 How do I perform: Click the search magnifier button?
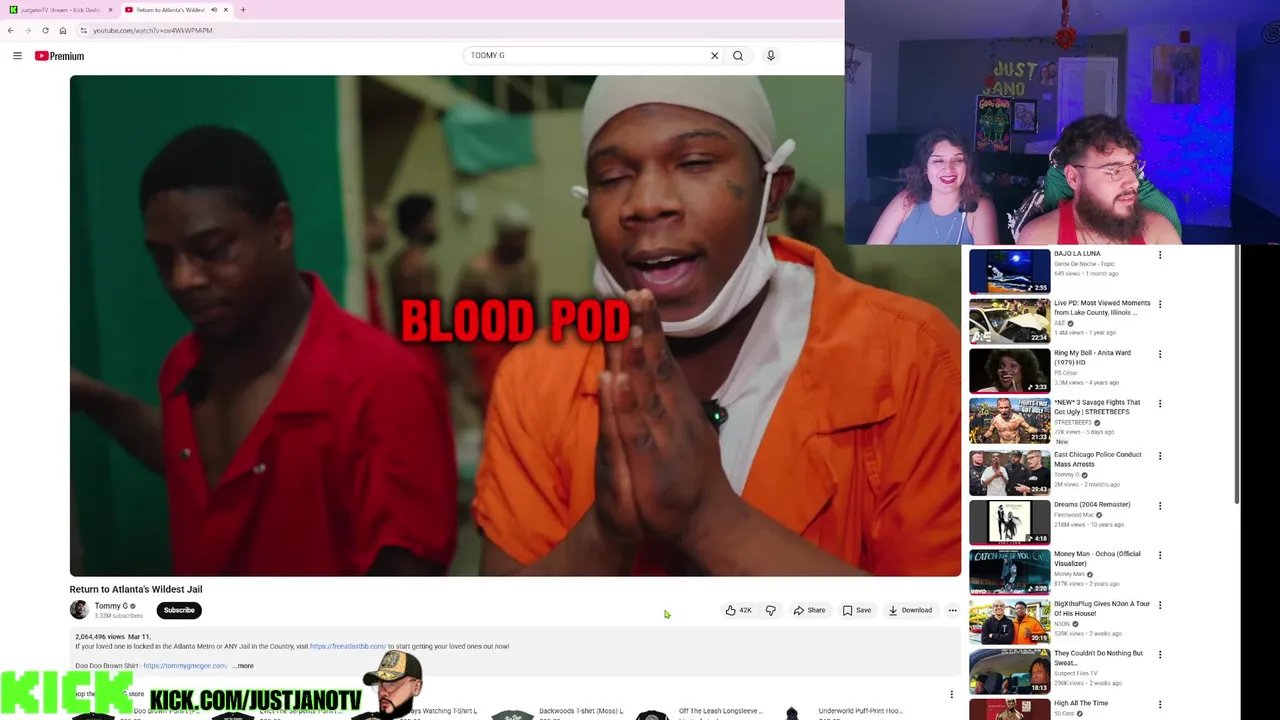(x=738, y=56)
